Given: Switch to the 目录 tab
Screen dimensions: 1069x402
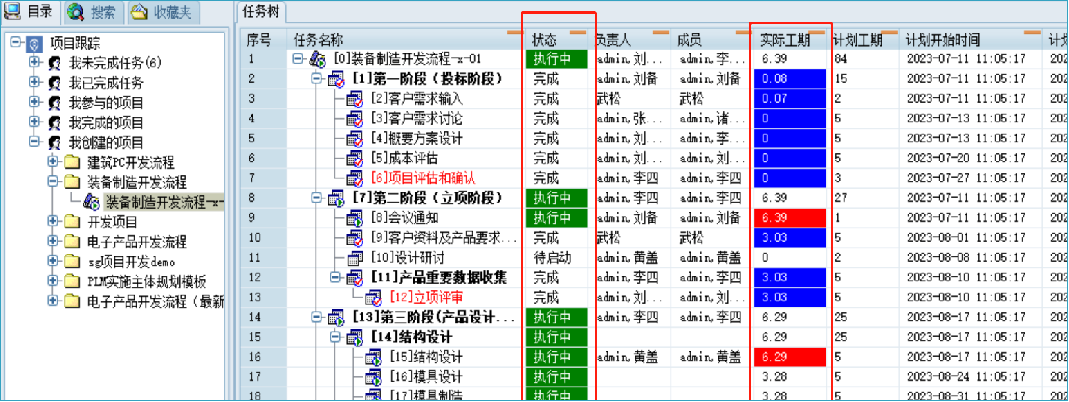Looking at the screenshot, I should [32, 12].
